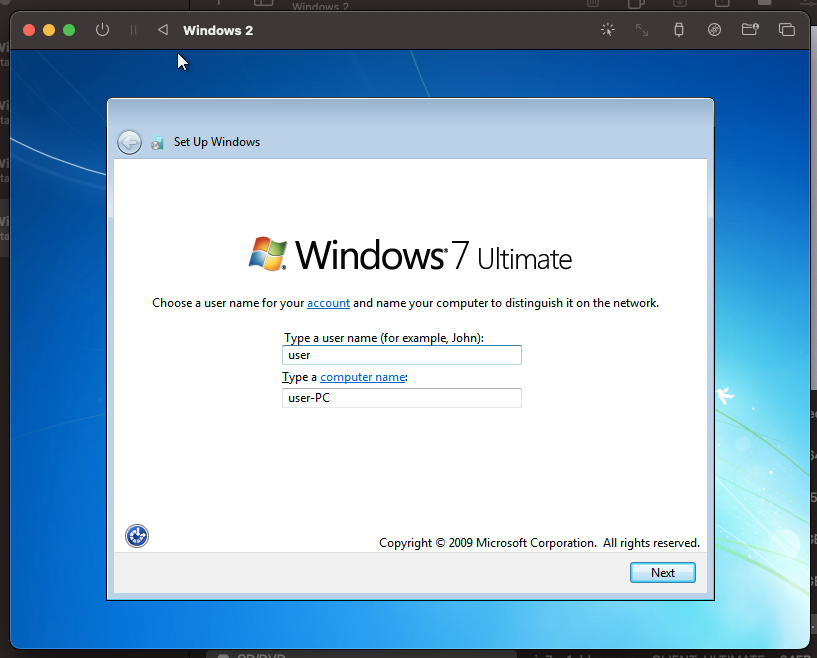The image size is (817, 658).
Task: Click the windows overlap icon in toolbar
Action: [787, 30]
